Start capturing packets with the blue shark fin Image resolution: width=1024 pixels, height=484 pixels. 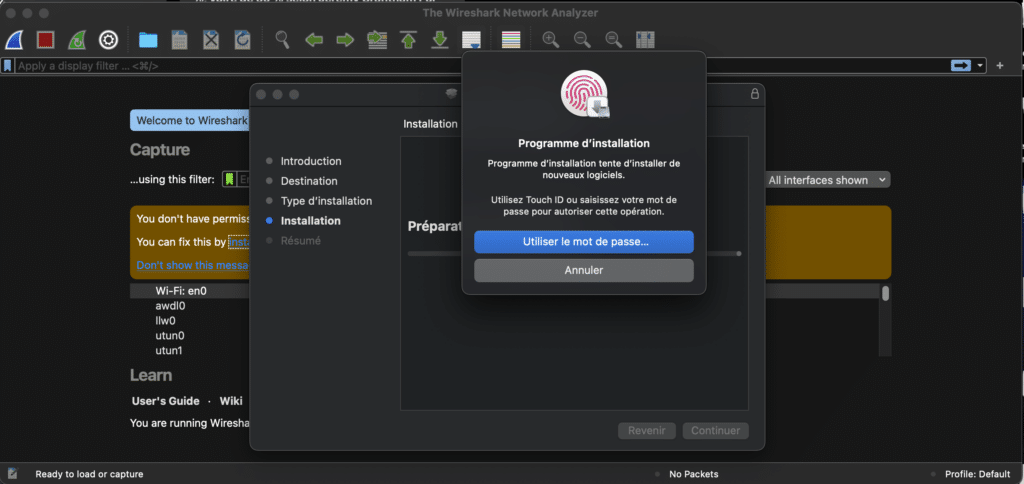click(14, 40)
